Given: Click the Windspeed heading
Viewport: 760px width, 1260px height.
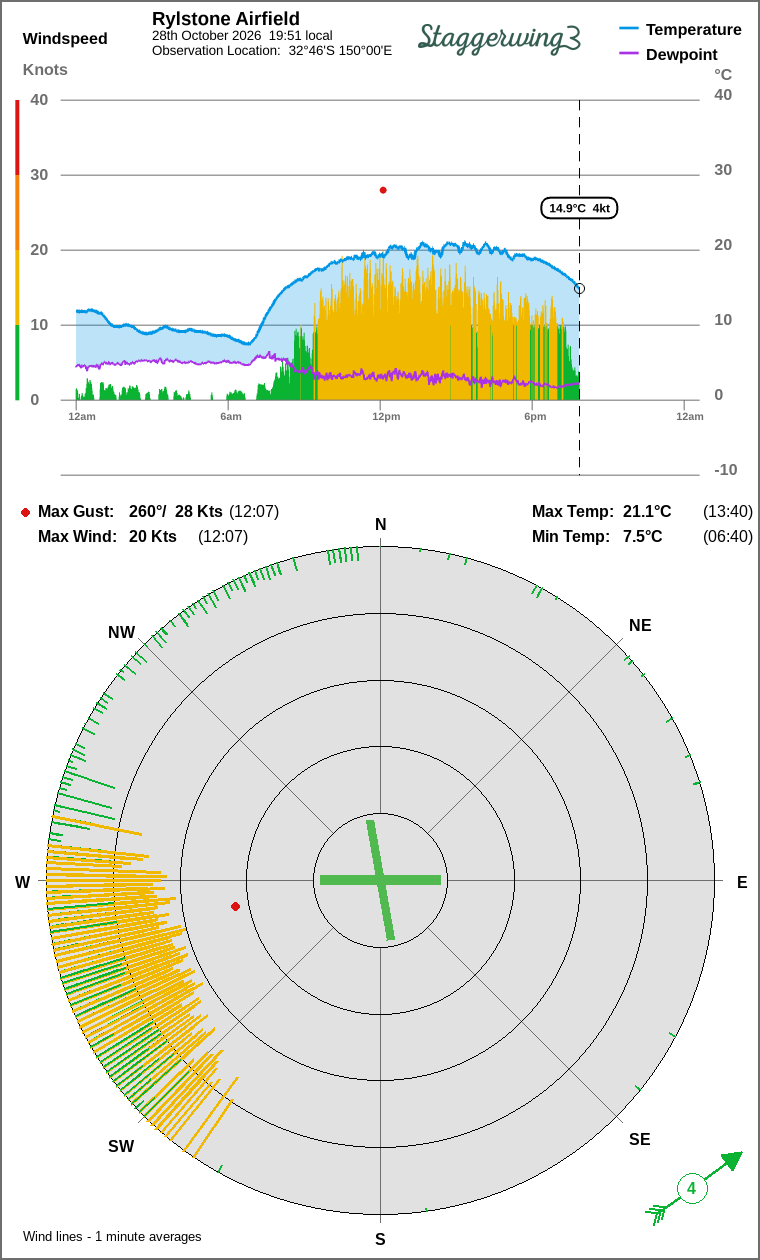Looking at the screenshot, I should [65, 39].
